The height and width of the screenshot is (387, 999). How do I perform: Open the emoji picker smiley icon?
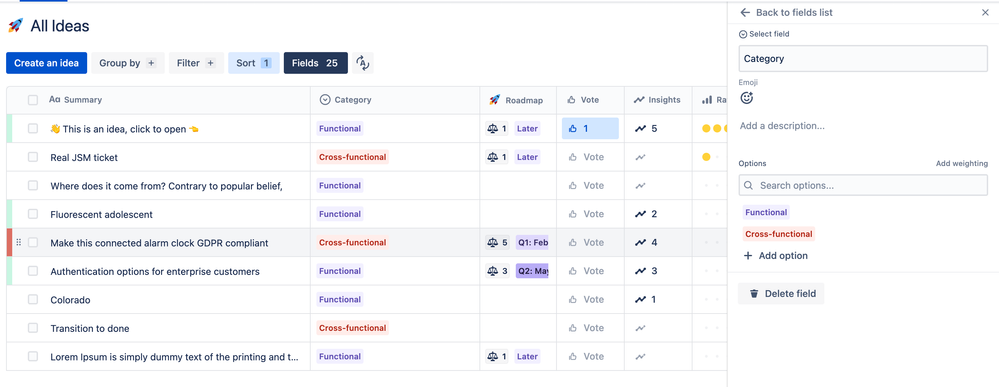click(x=747, y=98)
